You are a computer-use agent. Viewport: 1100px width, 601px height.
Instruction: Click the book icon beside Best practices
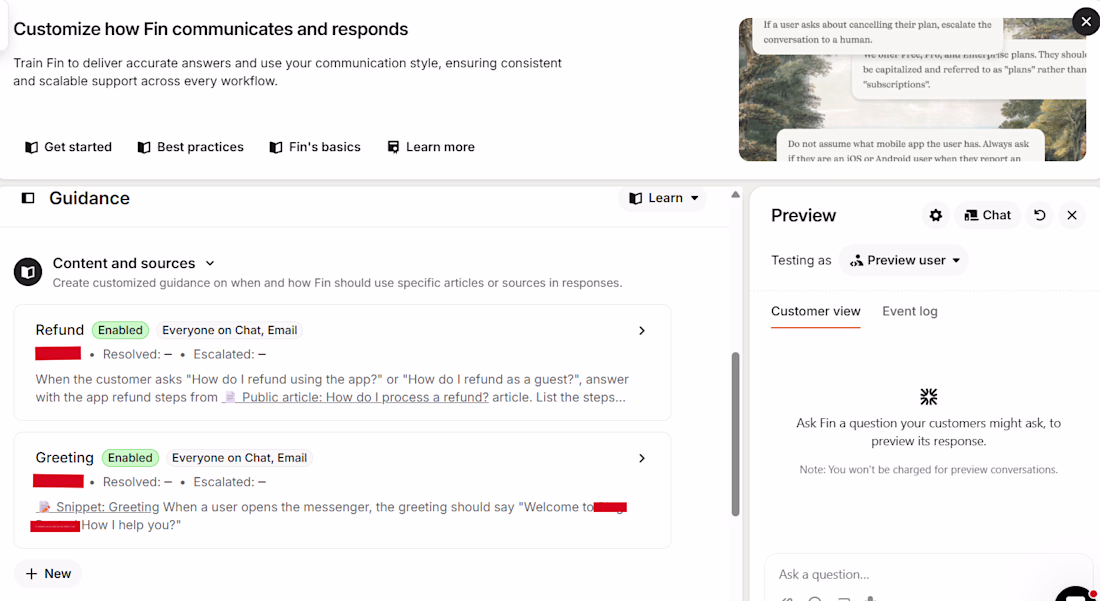pyautogui.click(x=144, y=147)
